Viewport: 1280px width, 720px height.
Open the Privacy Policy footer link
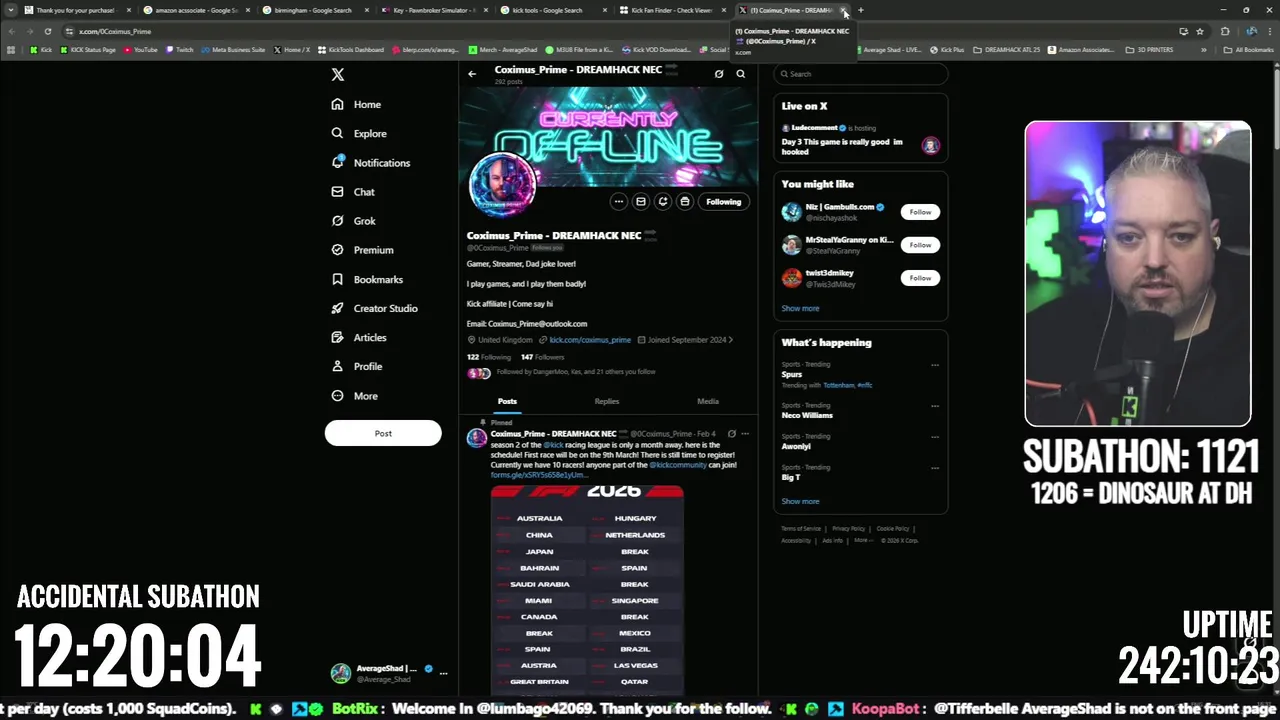848,529
